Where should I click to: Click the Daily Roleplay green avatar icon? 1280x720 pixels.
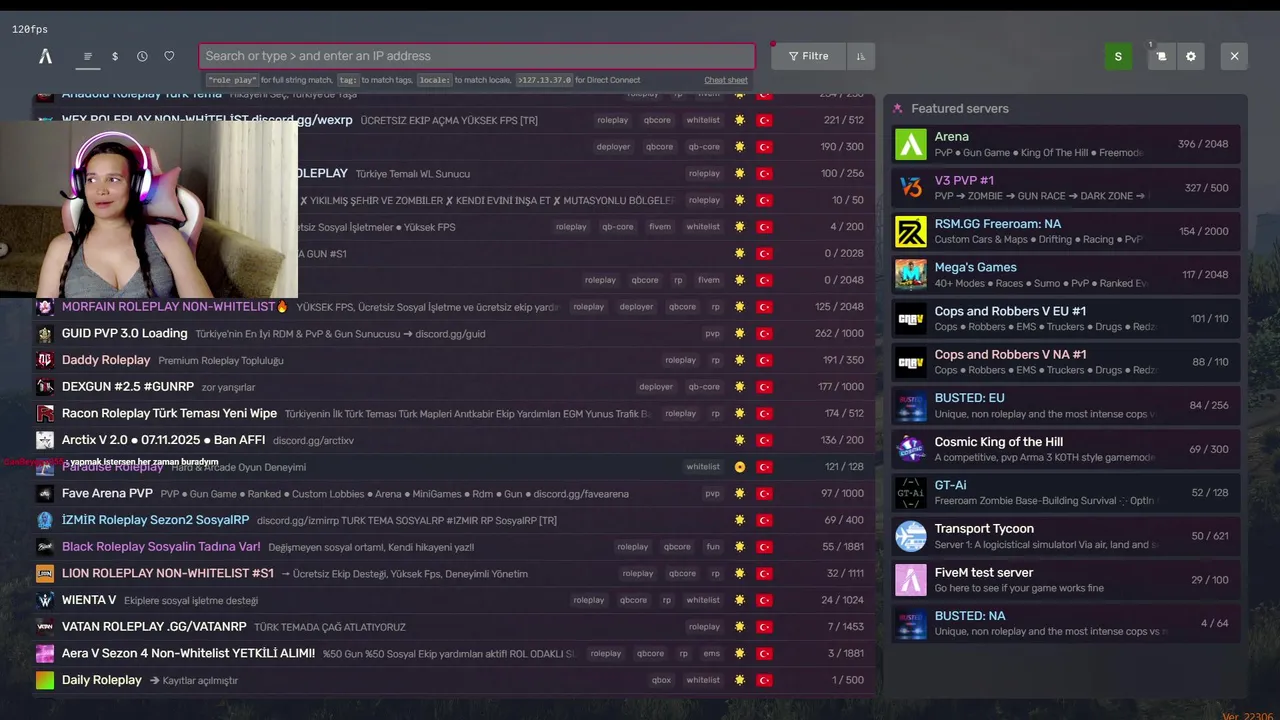45,680
